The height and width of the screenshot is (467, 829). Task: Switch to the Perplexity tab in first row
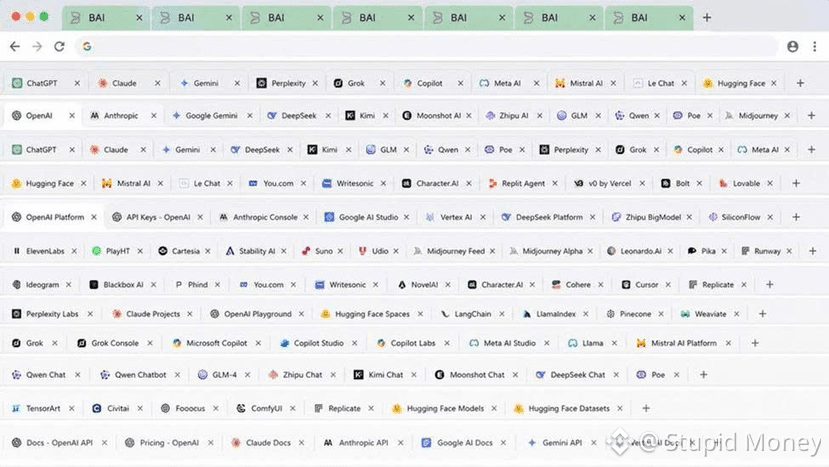(x=287, y=83)
